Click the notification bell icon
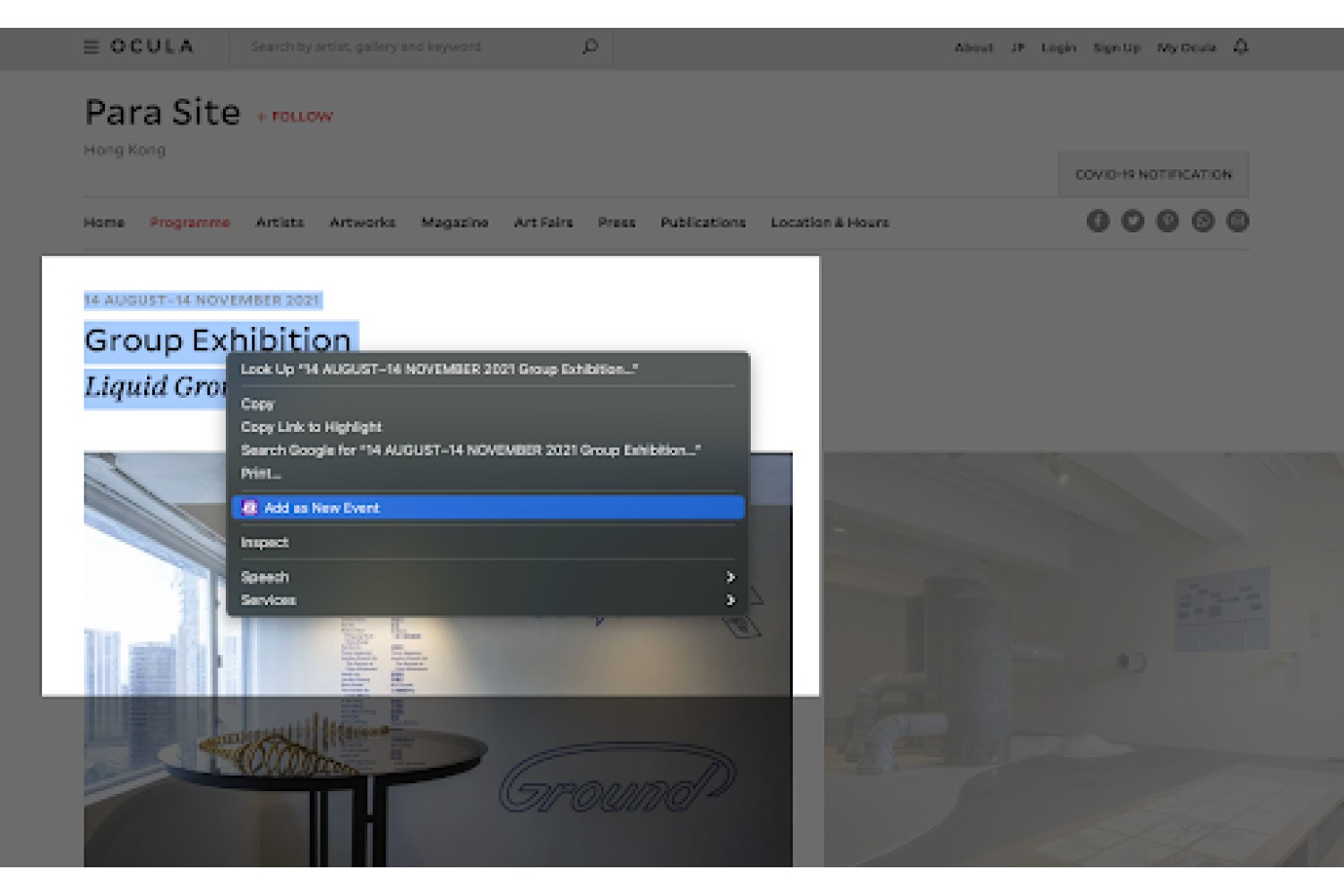 tap(1241, 47)
